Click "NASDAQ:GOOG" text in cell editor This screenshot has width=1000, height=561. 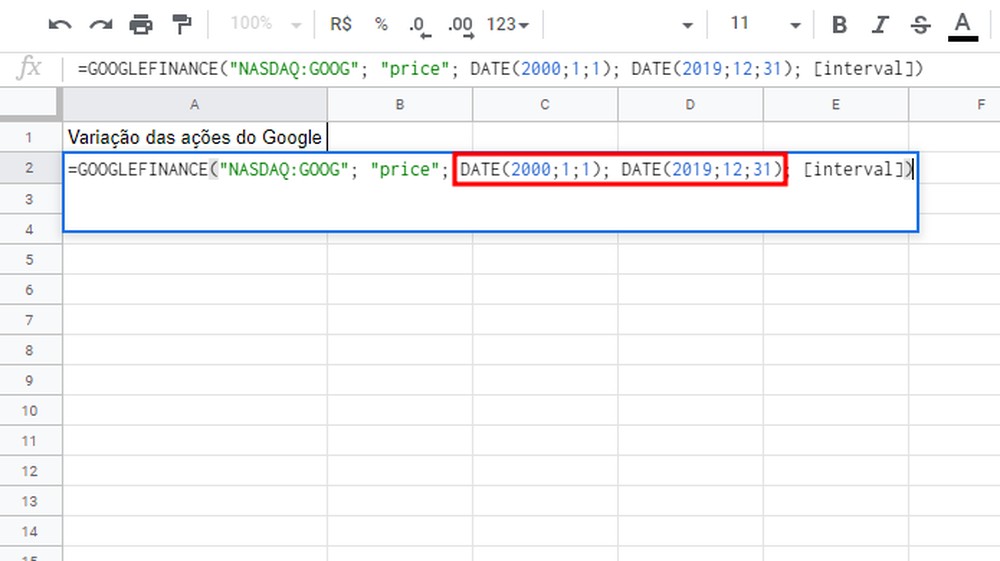pyautogui.click(x=284, y=170)
